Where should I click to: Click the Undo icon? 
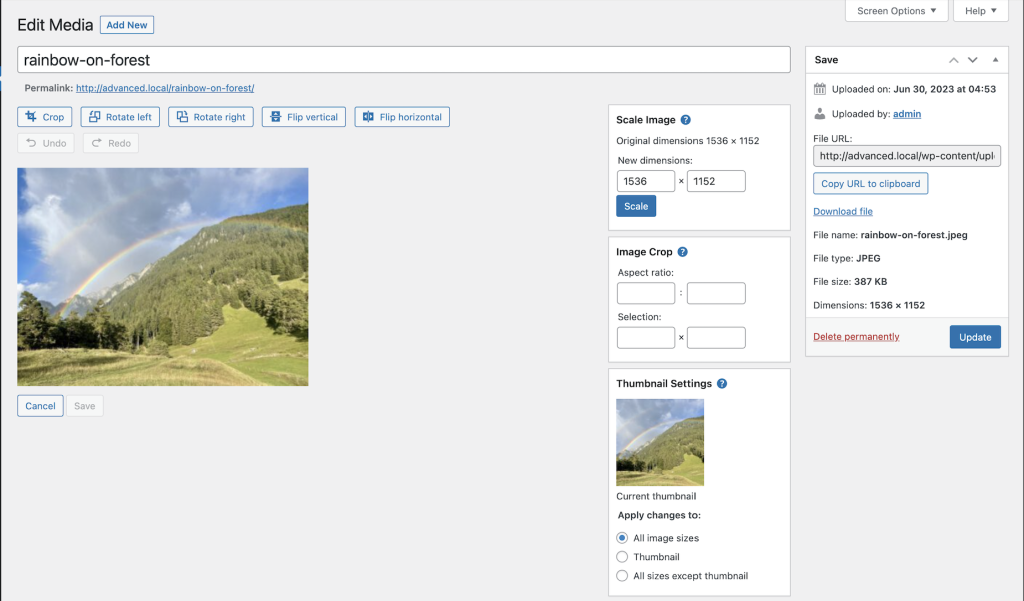tap(44, 142)
